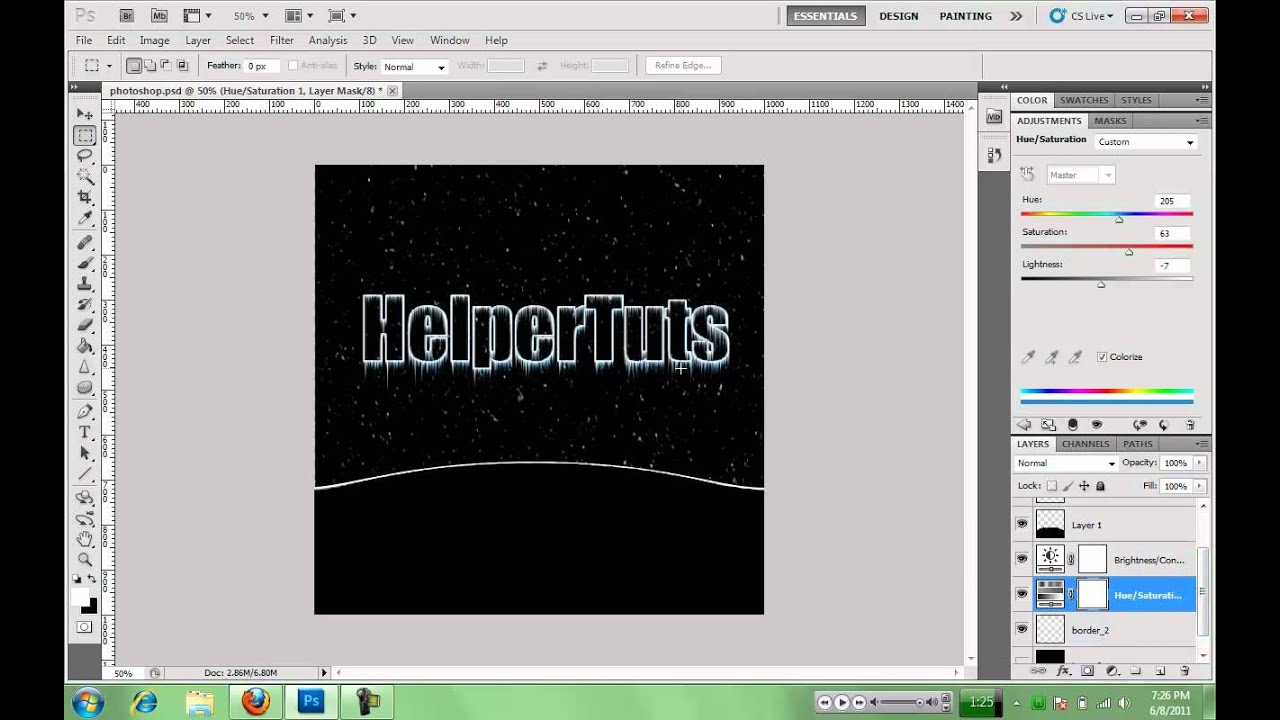Select the Magic Wand tool
The image size is (1280, 720).
(x=85, y=177)
